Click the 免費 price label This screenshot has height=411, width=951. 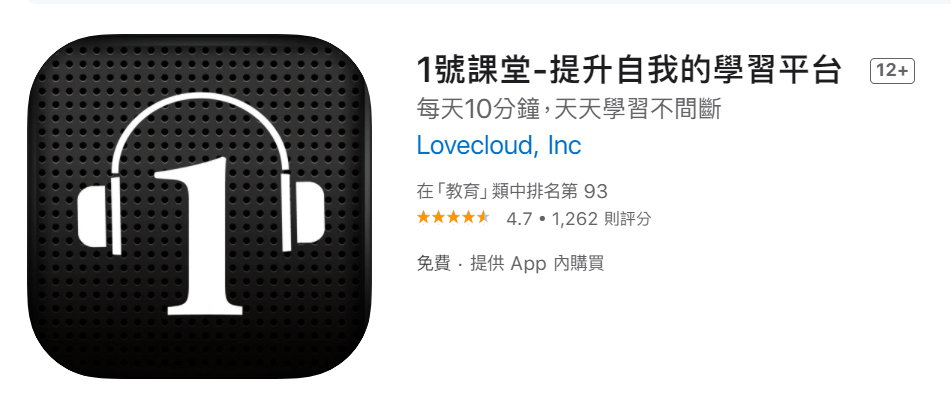click(434, 264)
